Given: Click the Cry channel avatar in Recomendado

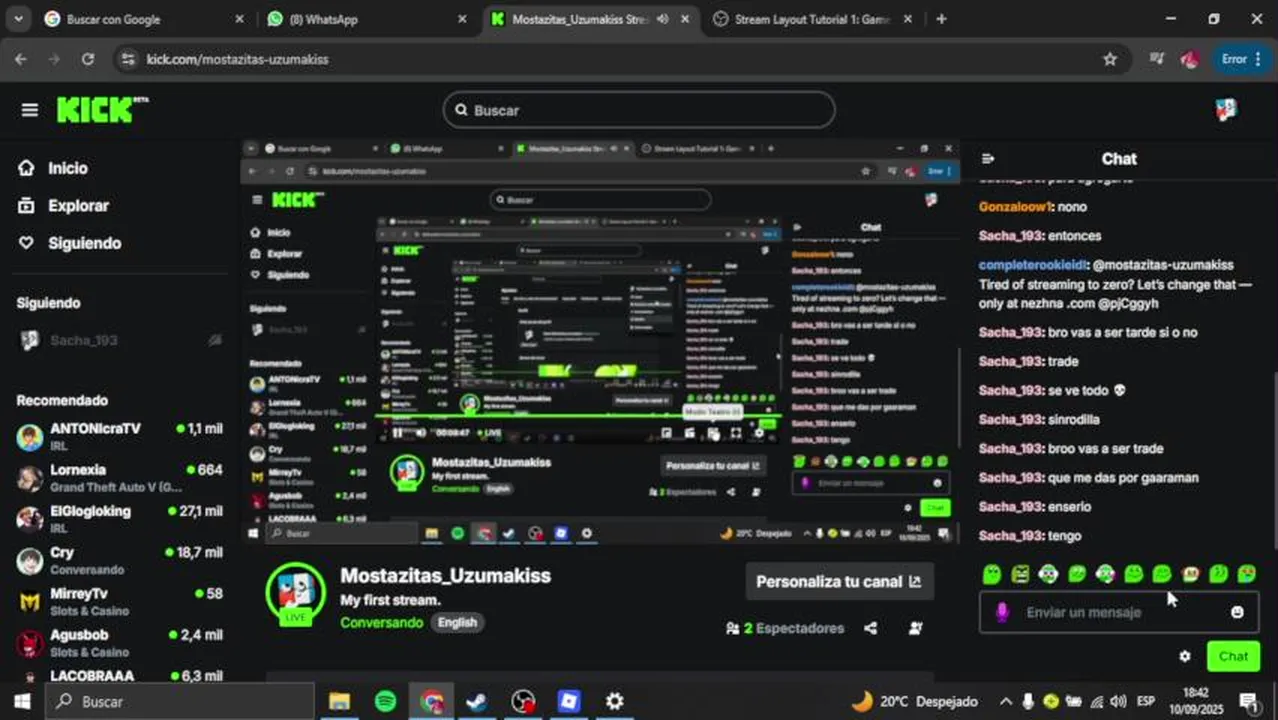Looking at the screenshot, I should click(x=30, y=560).
